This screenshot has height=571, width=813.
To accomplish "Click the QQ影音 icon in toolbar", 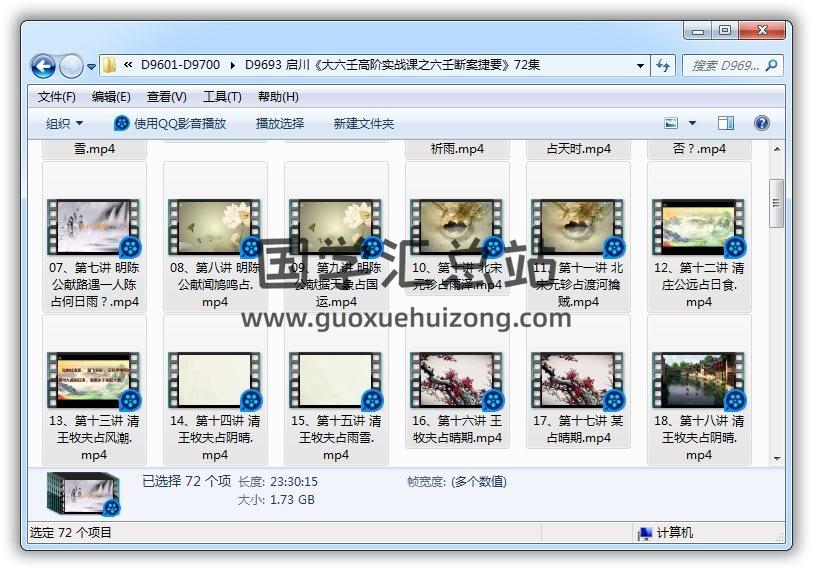I will click(121, 123).
